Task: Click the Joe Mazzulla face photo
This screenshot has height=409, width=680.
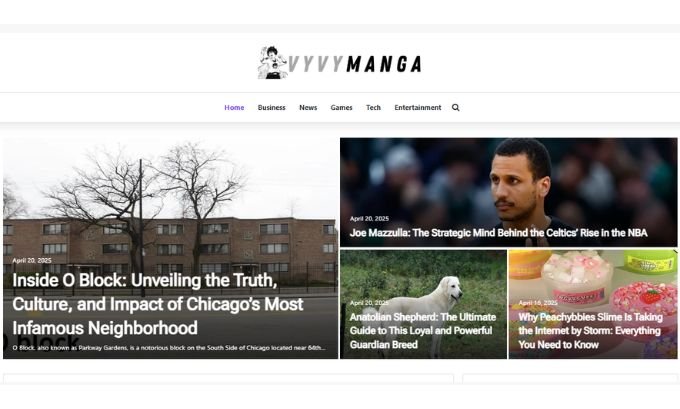Action: [x=519, y=180]
